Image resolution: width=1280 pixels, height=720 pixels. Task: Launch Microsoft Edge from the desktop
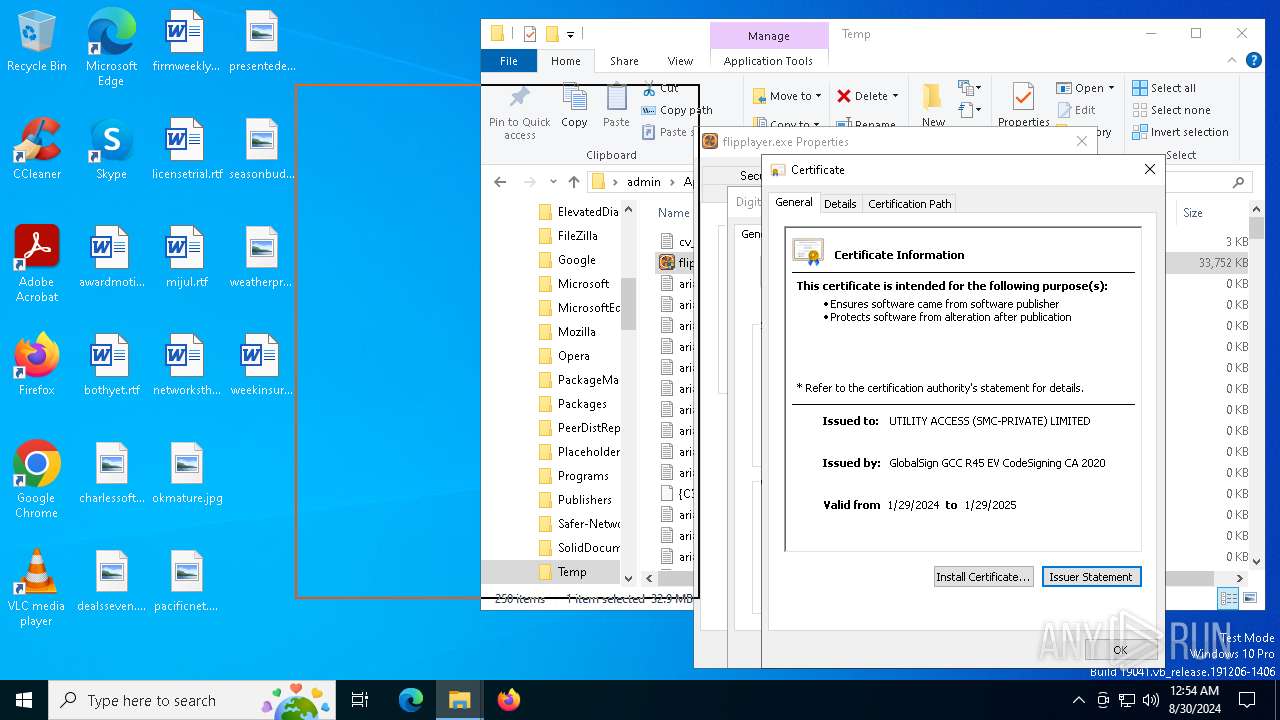111,48
